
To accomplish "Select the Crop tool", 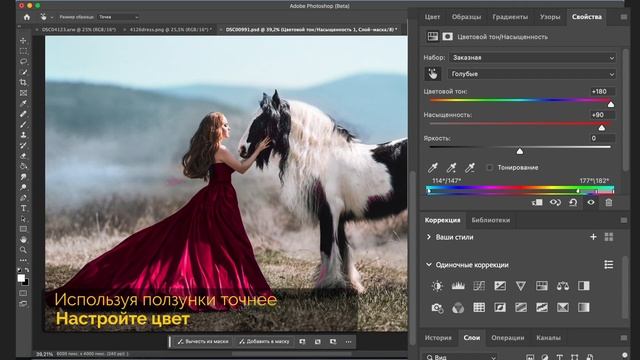I will (23, 82).
